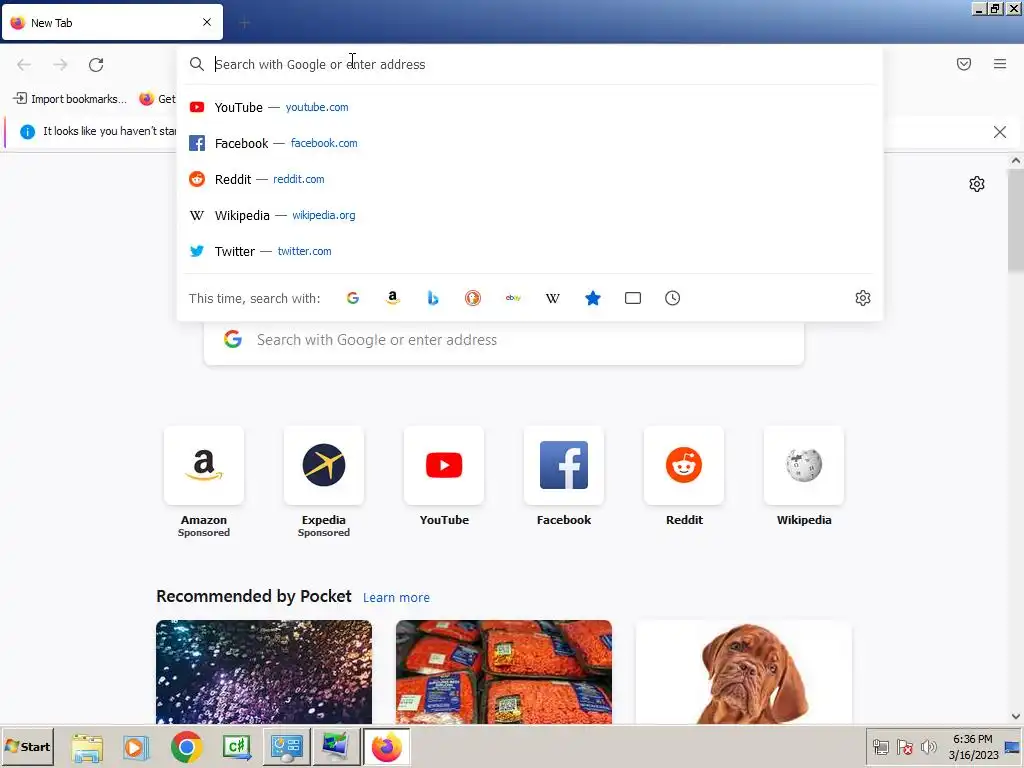The height and width of the screenshot is (768, 1024).
Task: Switch to Firefox taskbar button
Action: coord(387,747)
